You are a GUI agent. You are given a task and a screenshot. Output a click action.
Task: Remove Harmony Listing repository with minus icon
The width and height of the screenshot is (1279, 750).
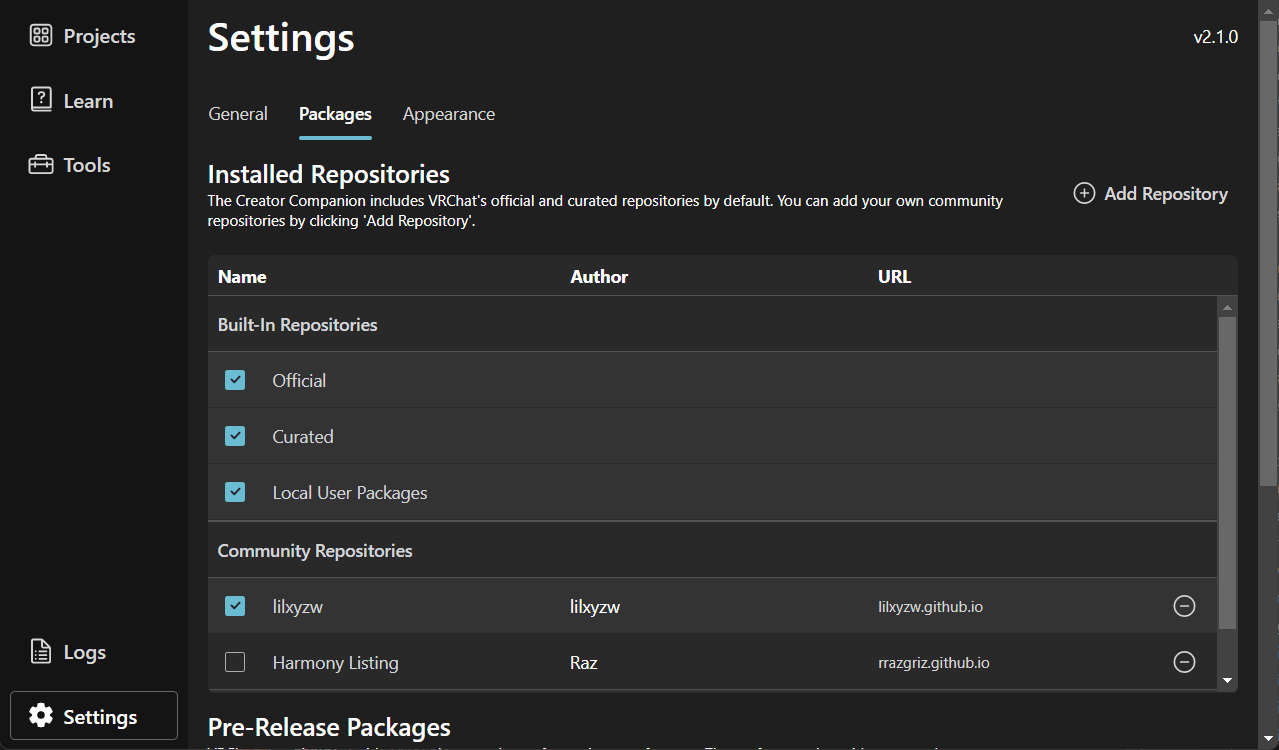(1184, 662)
